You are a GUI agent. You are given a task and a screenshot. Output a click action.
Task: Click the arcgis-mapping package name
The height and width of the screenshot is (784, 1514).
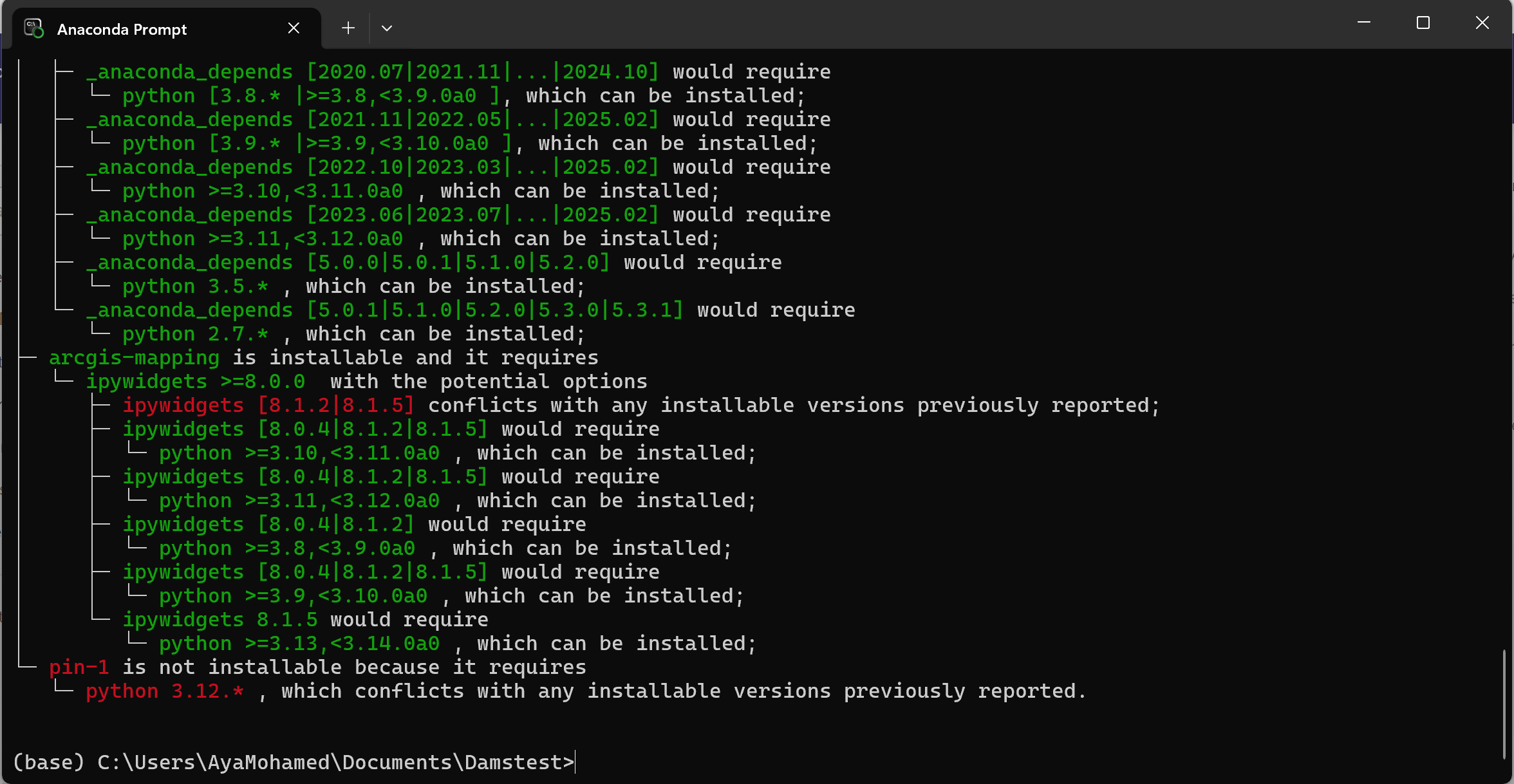(134, 358)
